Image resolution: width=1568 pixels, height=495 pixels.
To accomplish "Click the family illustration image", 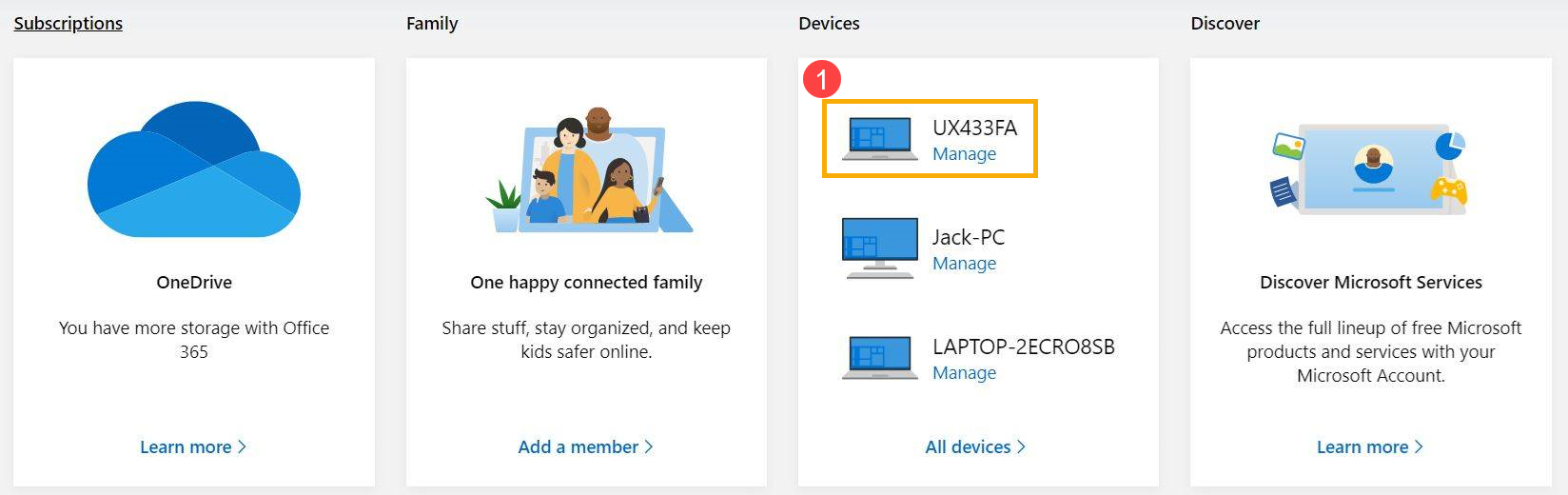I will (x=587, y=171).
